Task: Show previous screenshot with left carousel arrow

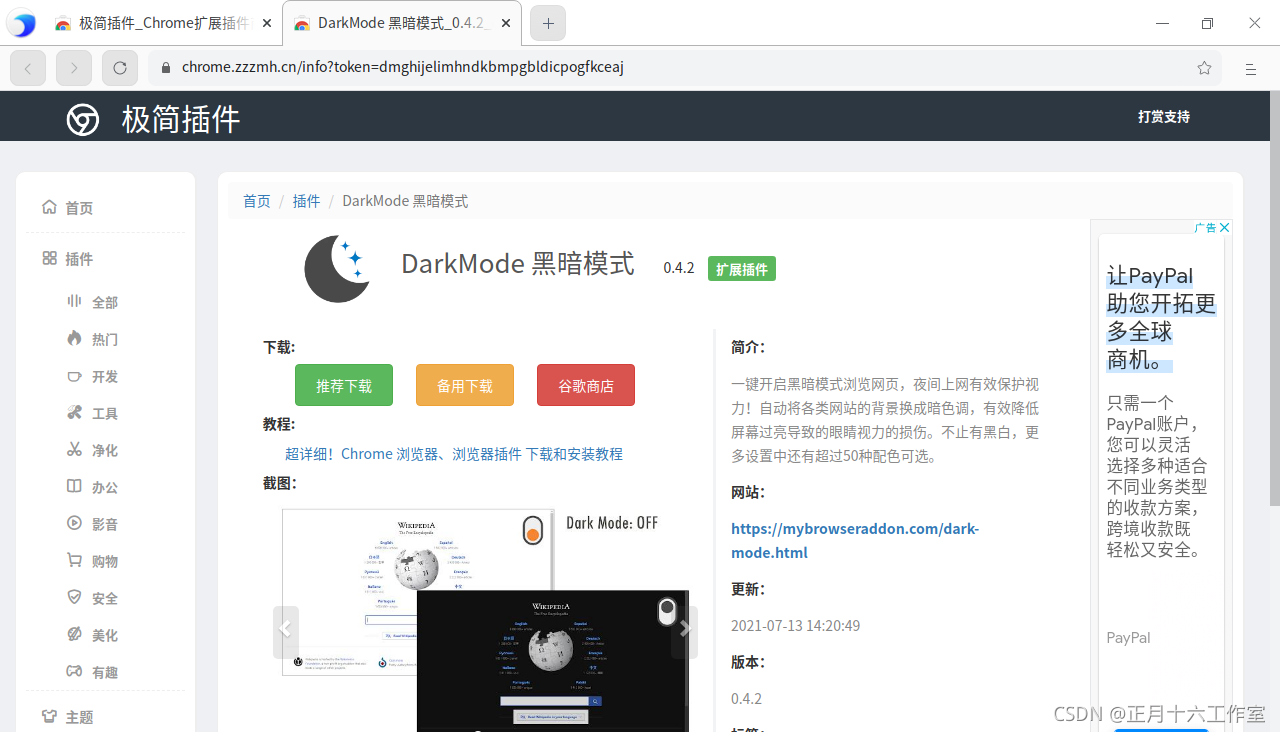Action: click(x=285, y=631)
